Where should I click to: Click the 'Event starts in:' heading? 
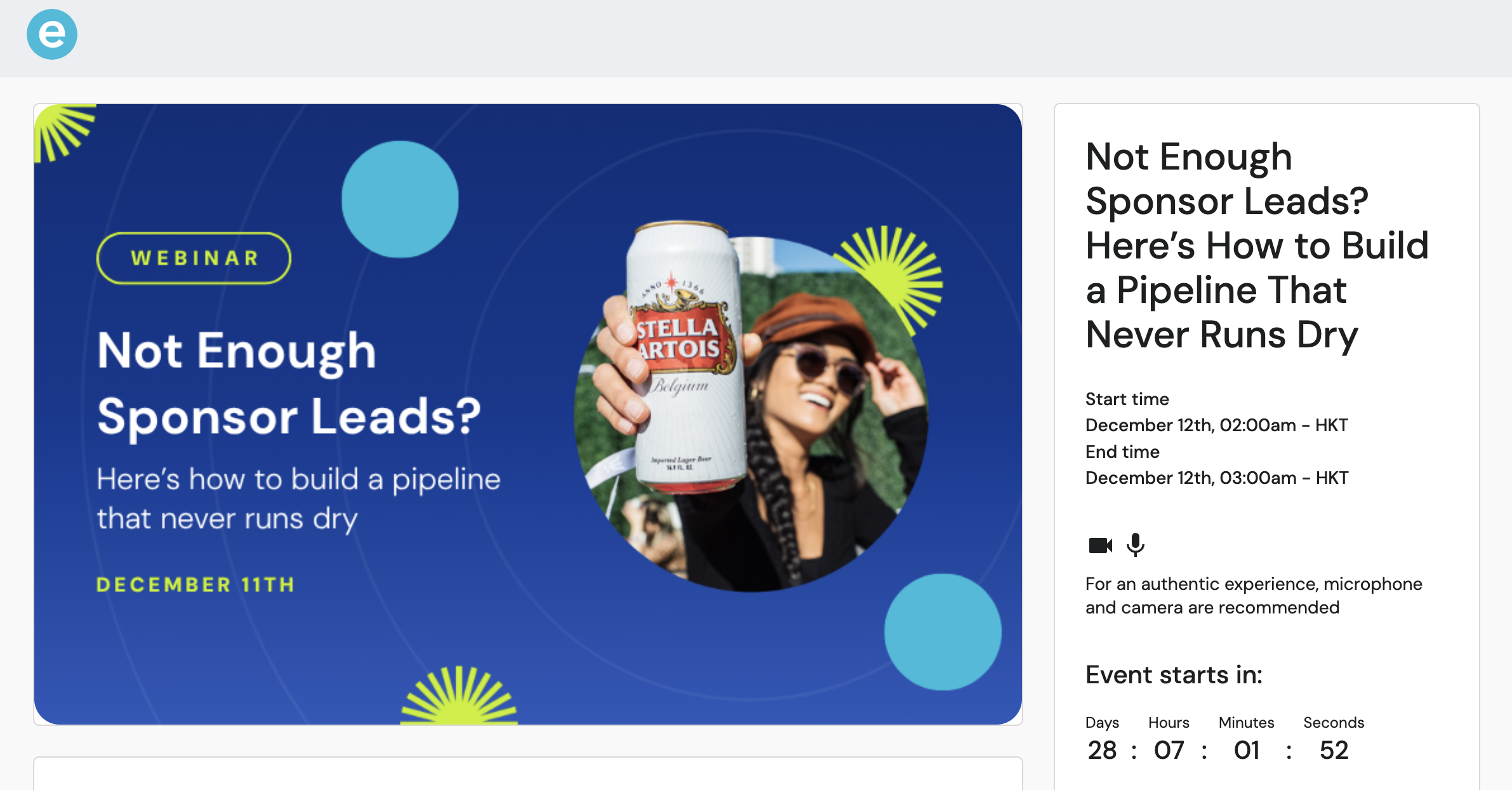click(1174, 674)
